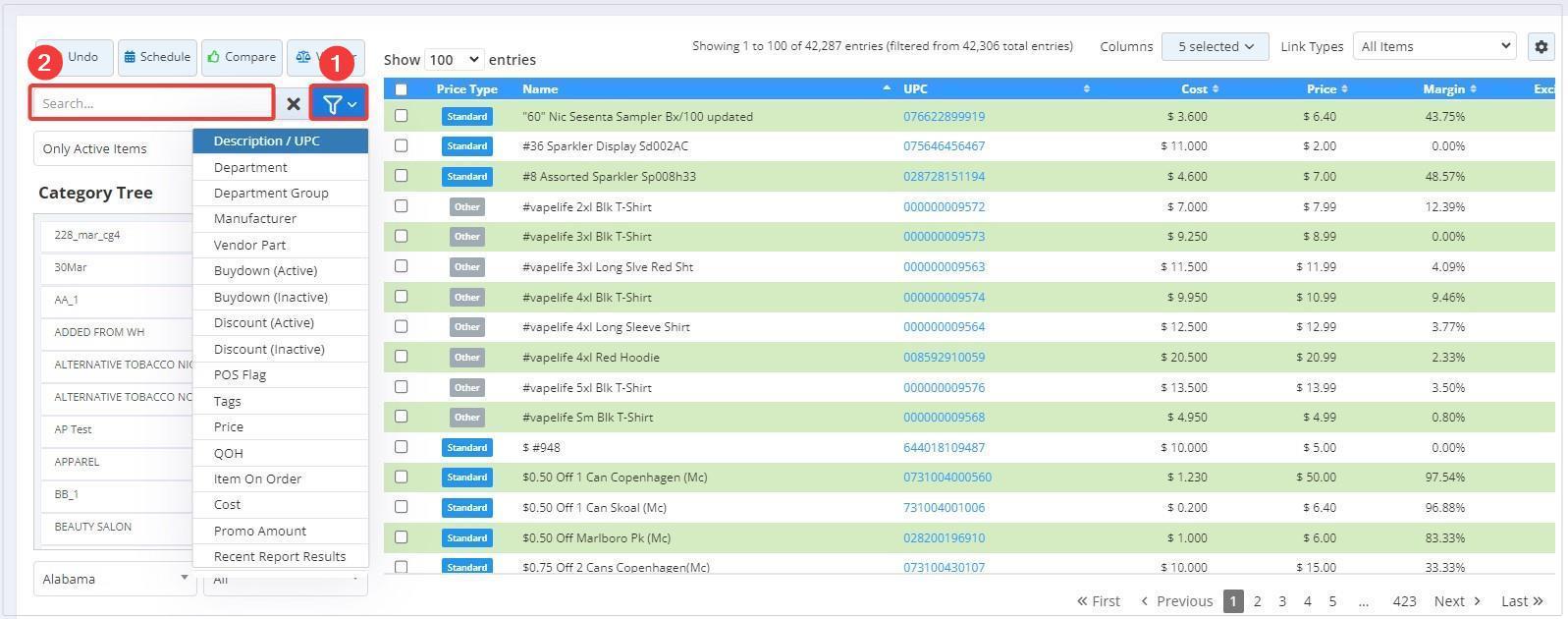Select Manufacturer filter option

click(x=280, y=218)
